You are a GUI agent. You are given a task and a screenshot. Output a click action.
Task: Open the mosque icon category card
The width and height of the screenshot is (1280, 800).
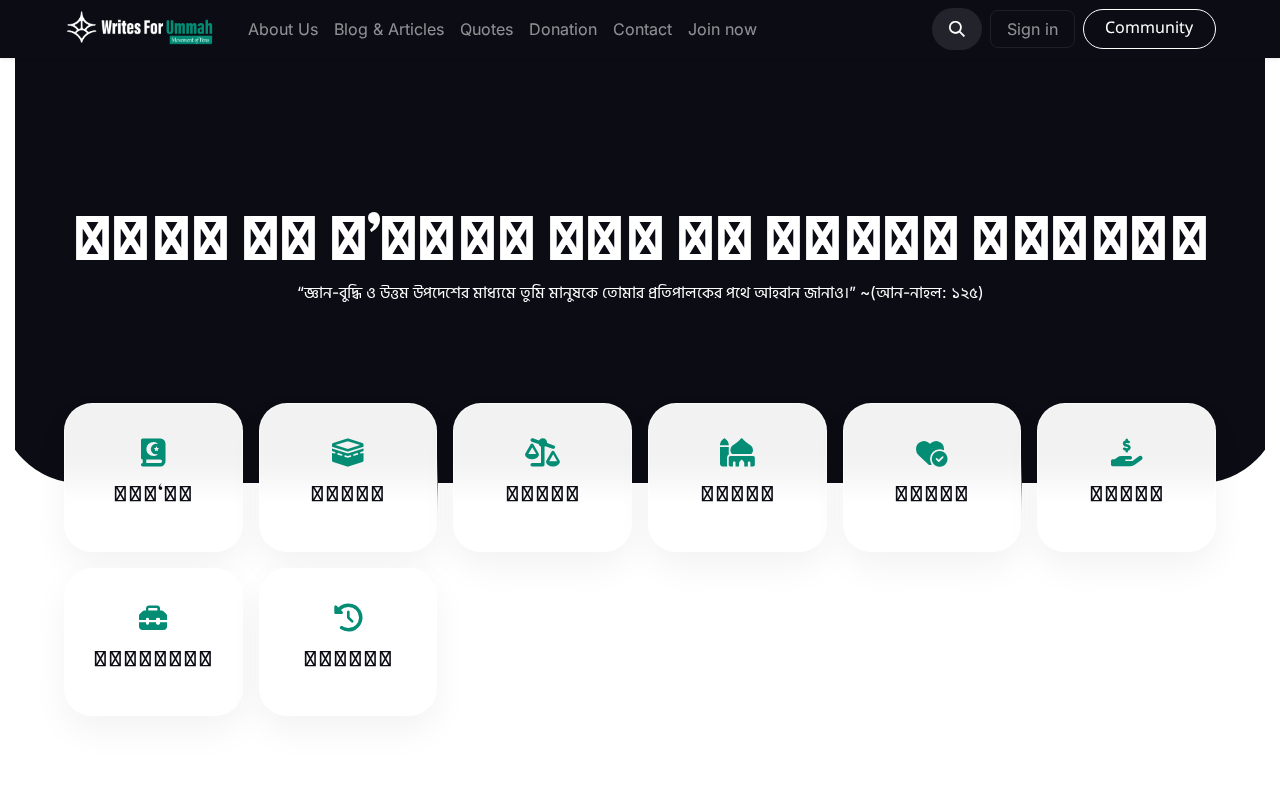(x=737, y=477)
